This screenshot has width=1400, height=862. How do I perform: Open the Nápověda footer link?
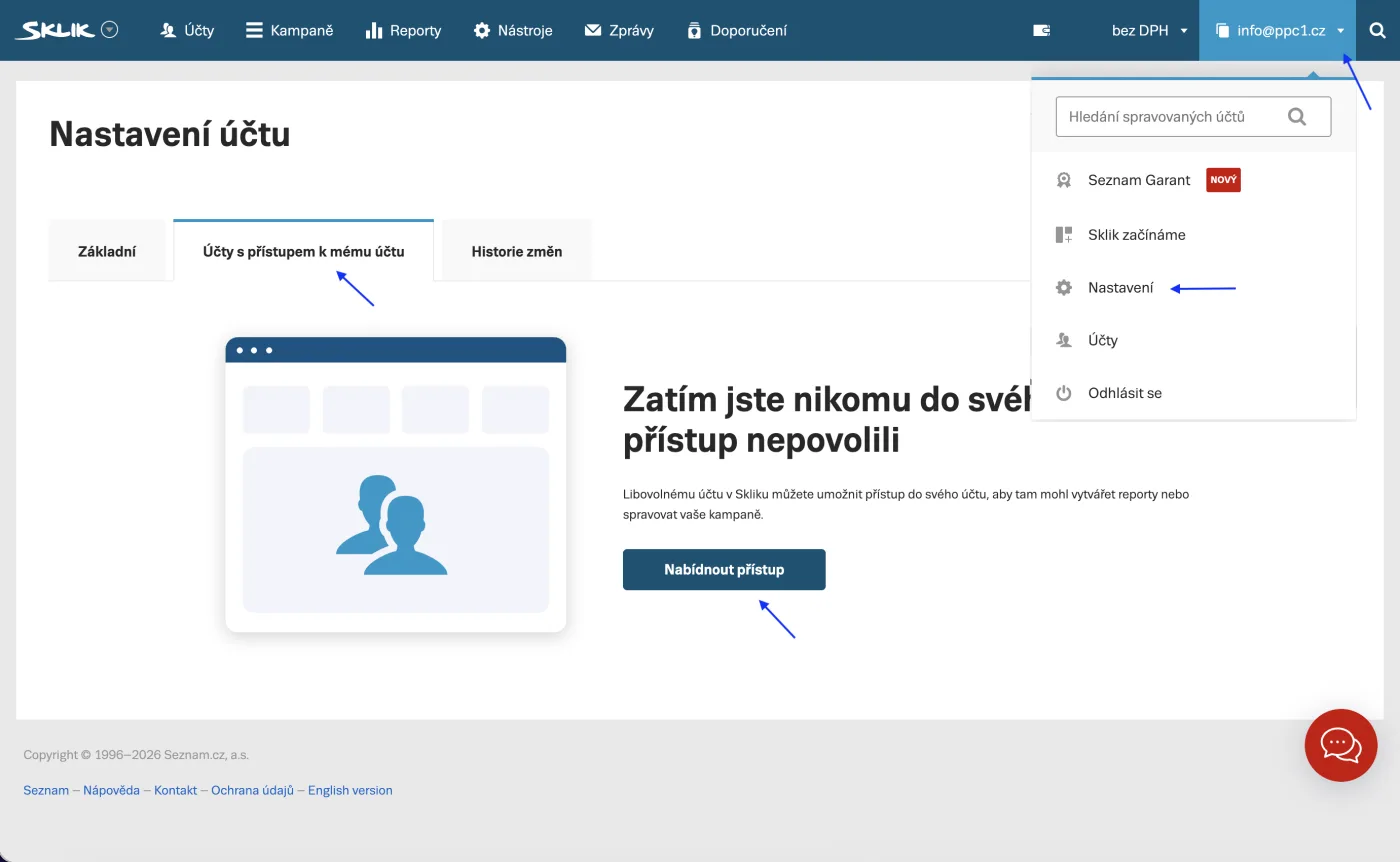pos(111,790)
